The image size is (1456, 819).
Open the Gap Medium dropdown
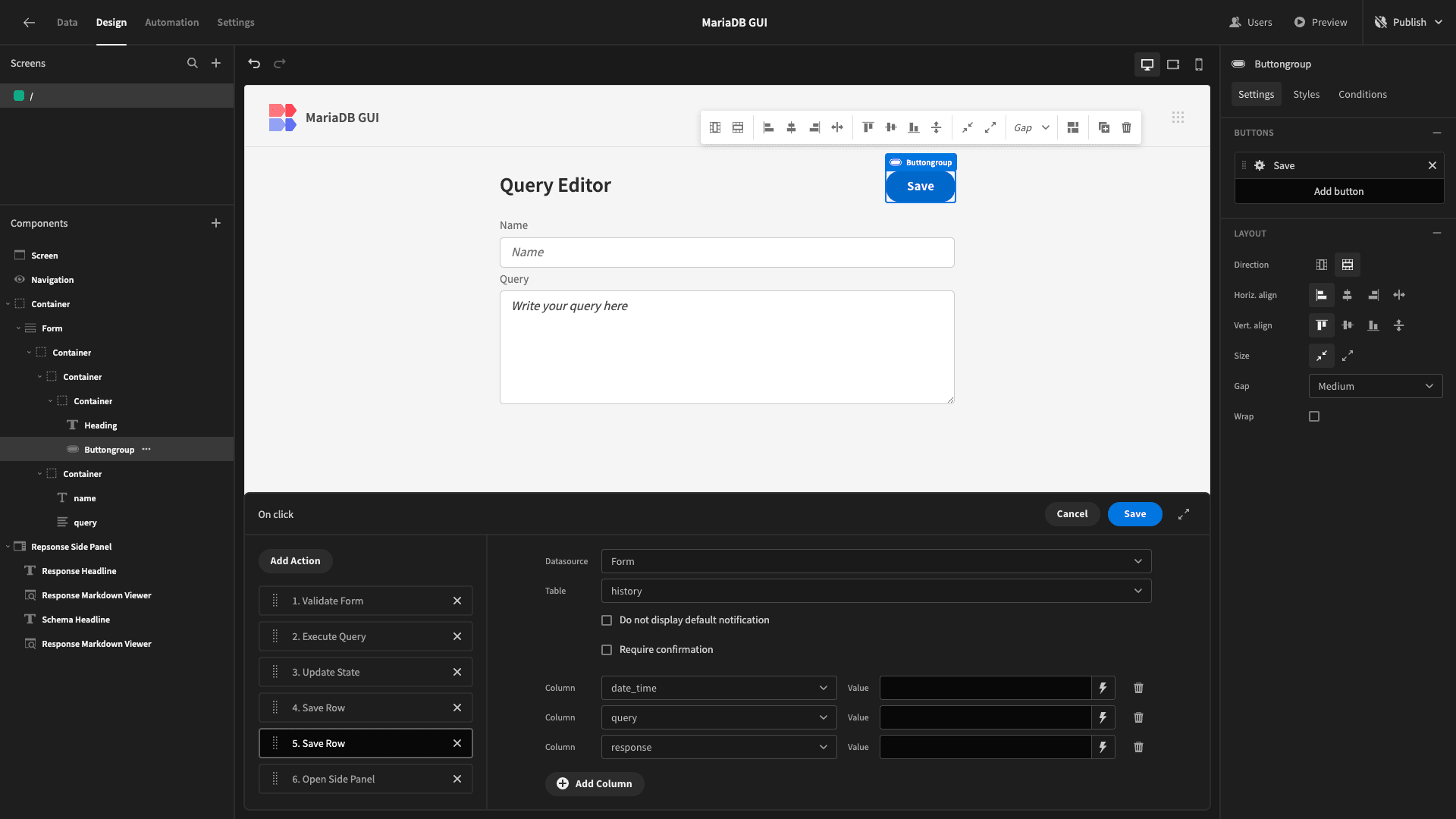[1376, 386]
